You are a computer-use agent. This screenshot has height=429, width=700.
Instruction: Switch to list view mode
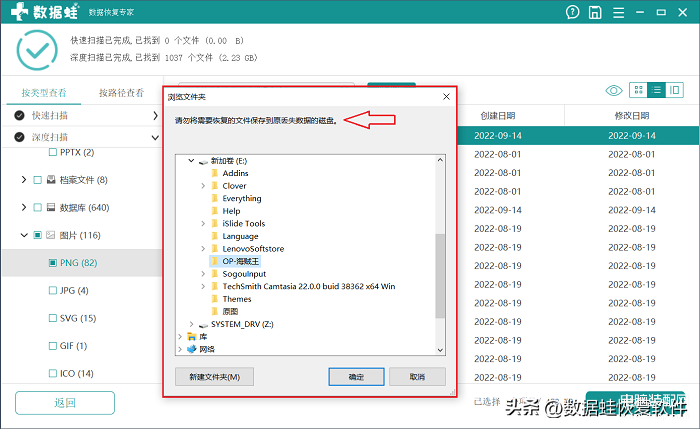point(656,90)
